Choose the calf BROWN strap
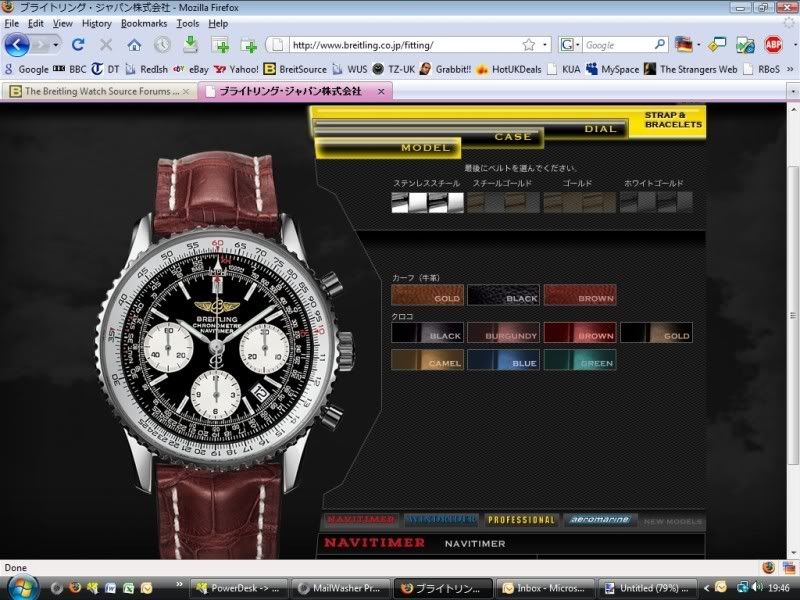Image resolution: width=800 pixels, height=600 pixels. click(580, 295)
